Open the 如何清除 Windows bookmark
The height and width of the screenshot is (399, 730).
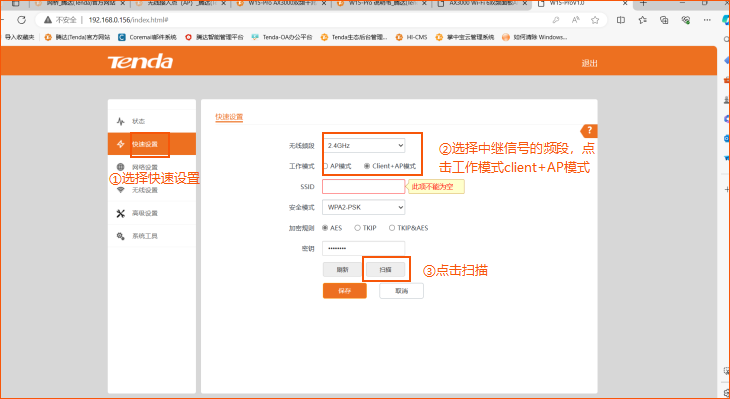[x=534, y=37]
